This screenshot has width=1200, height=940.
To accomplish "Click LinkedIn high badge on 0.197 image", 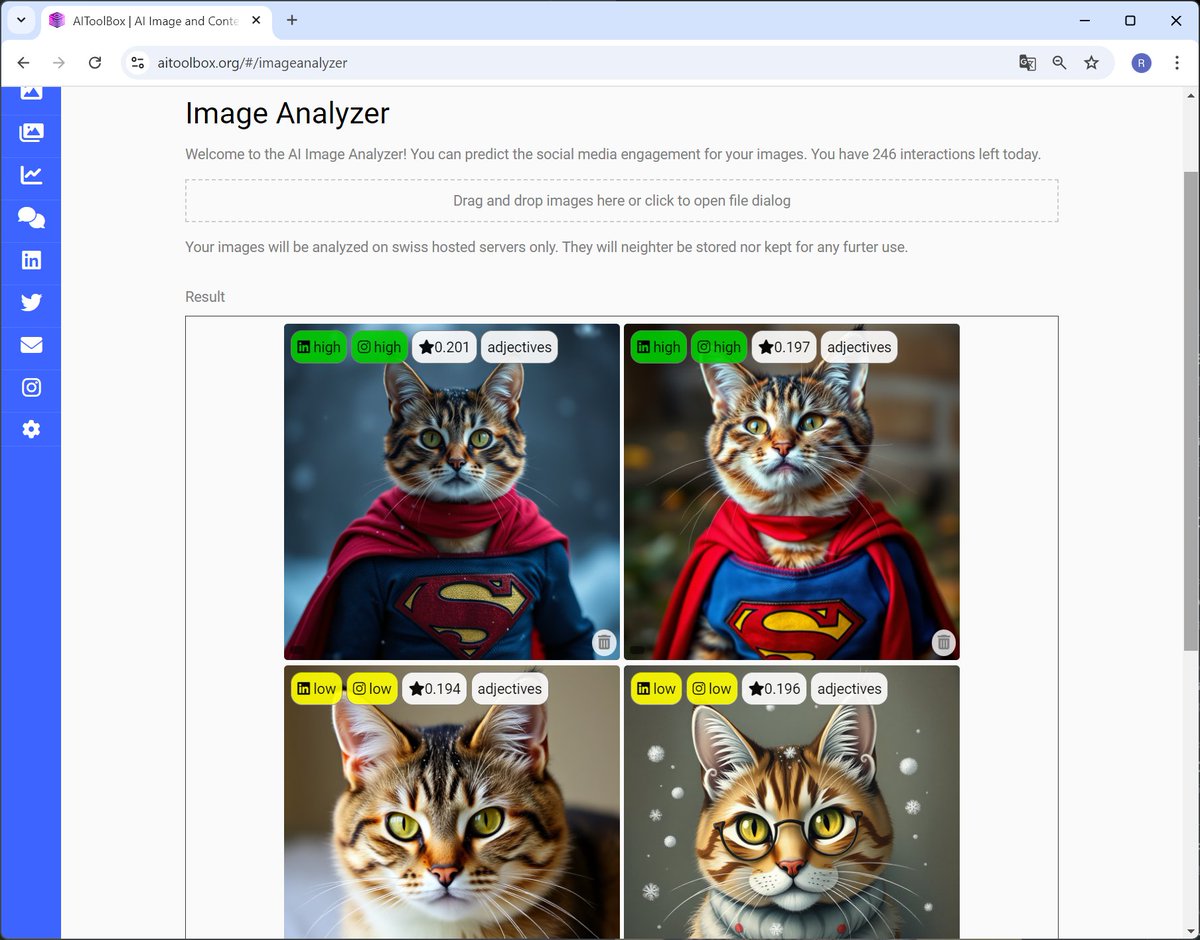I will coord(658,347).
